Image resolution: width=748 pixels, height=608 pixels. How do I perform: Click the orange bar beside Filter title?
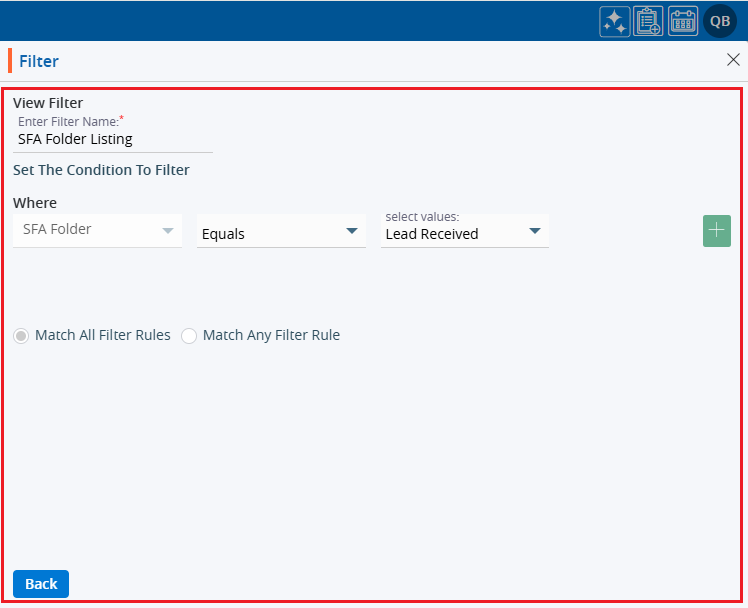click(10, 61)
